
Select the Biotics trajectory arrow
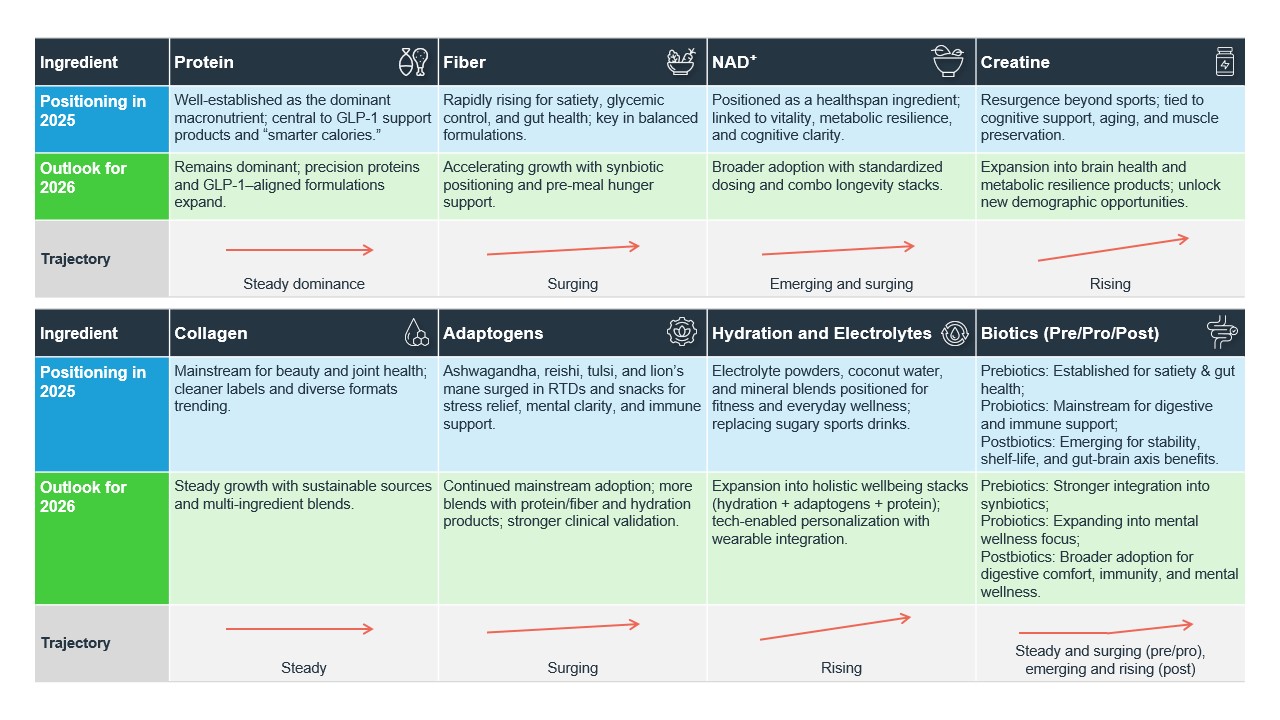click(1106, 630)
